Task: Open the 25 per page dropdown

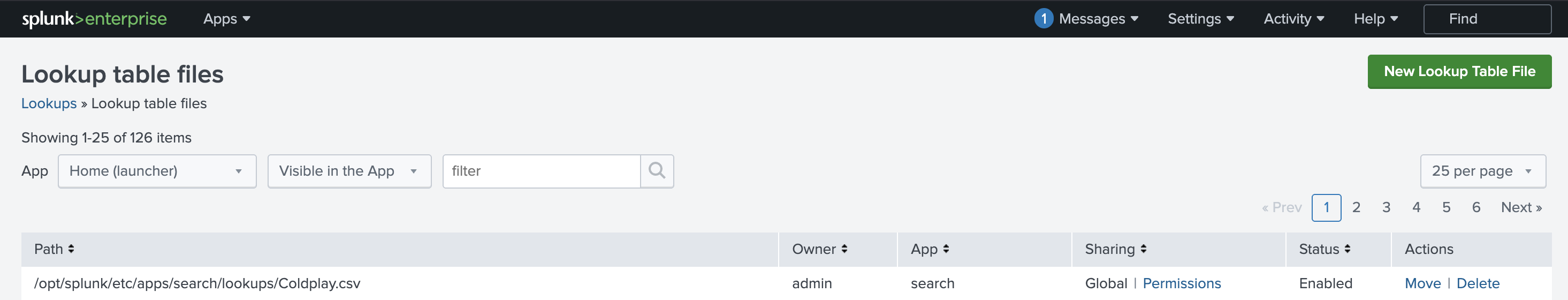Action: (1482, 171)
